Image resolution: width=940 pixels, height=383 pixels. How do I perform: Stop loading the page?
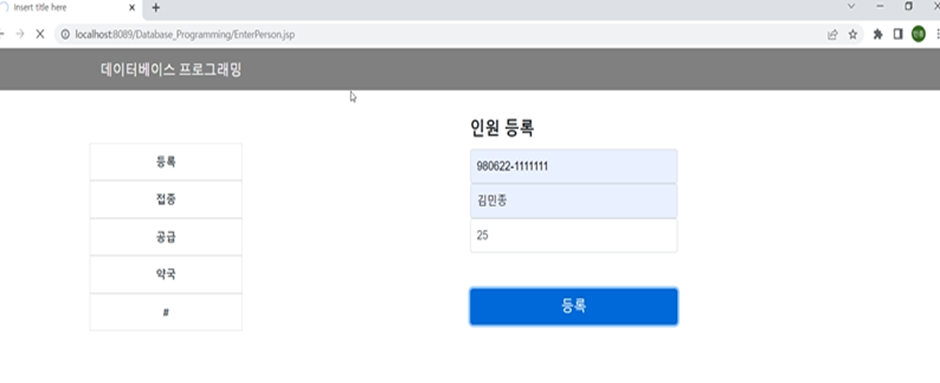(40, 34)
